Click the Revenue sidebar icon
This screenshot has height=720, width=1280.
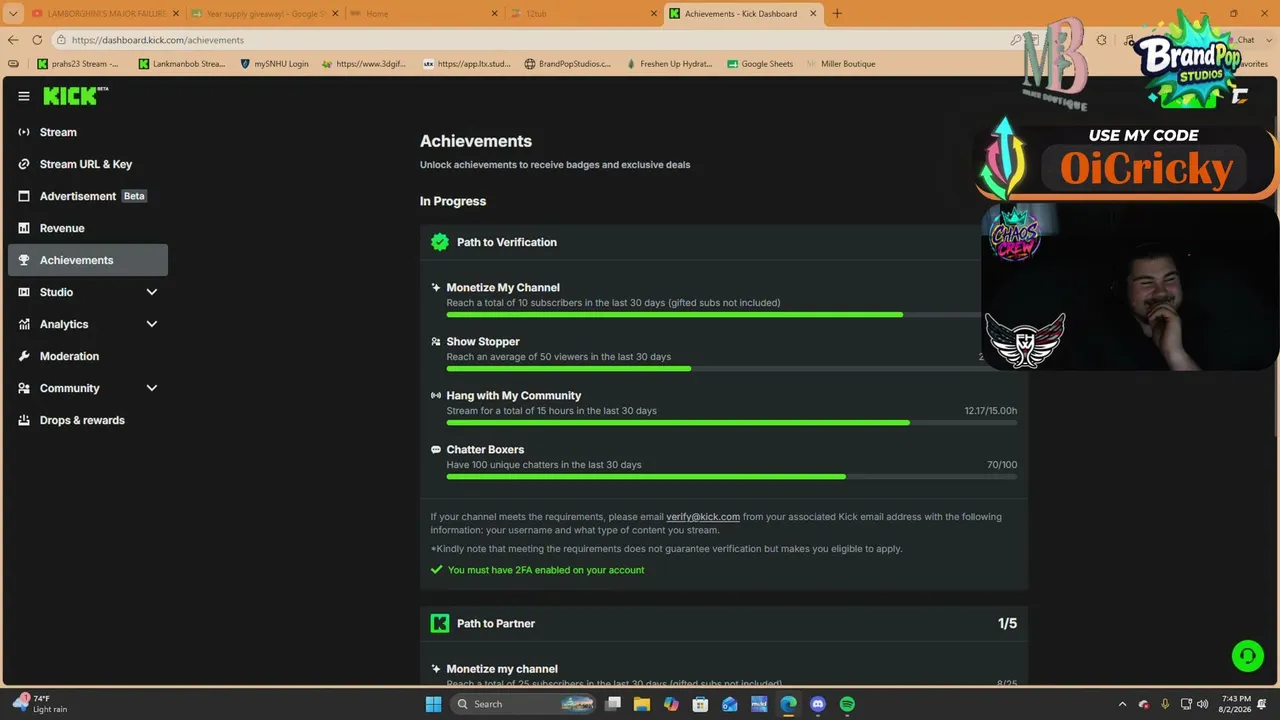coord(24,228)
